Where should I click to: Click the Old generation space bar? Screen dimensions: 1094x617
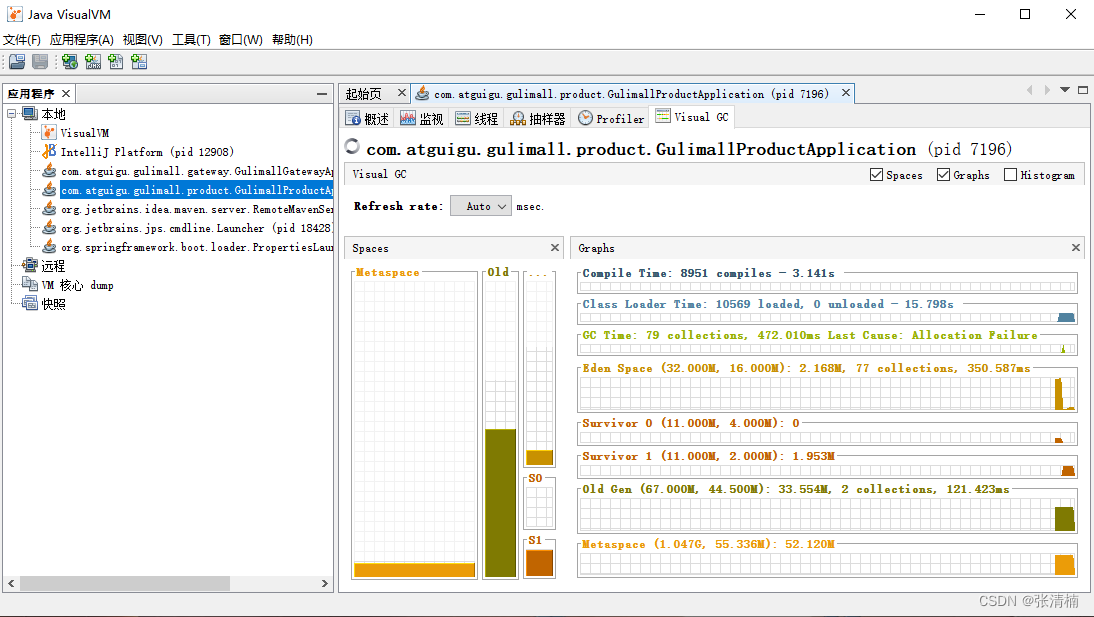tap(500, 503)
